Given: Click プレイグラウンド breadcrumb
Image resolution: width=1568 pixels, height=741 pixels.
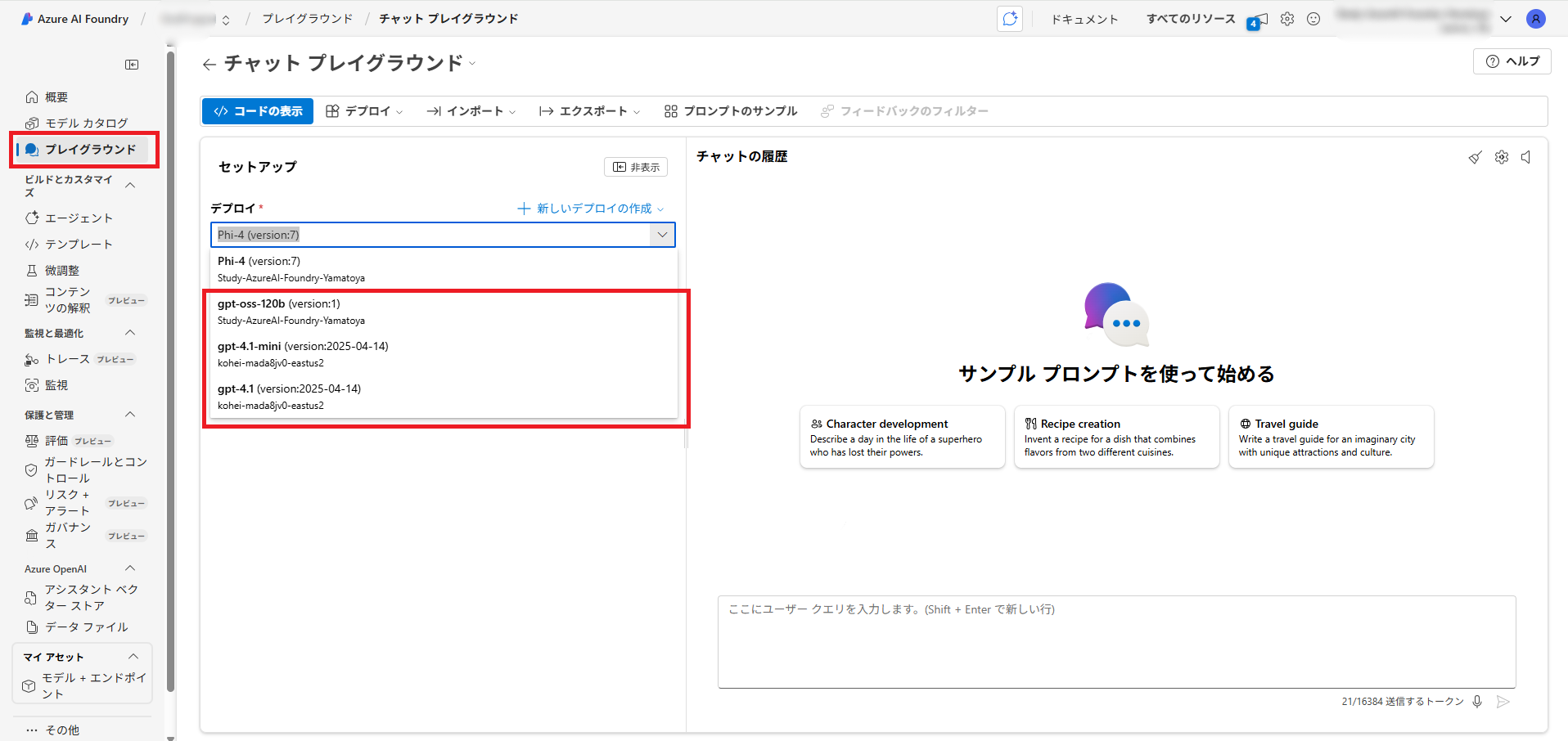Looking at the screenshot, I should pyautogui.click(x=307, y=19).
